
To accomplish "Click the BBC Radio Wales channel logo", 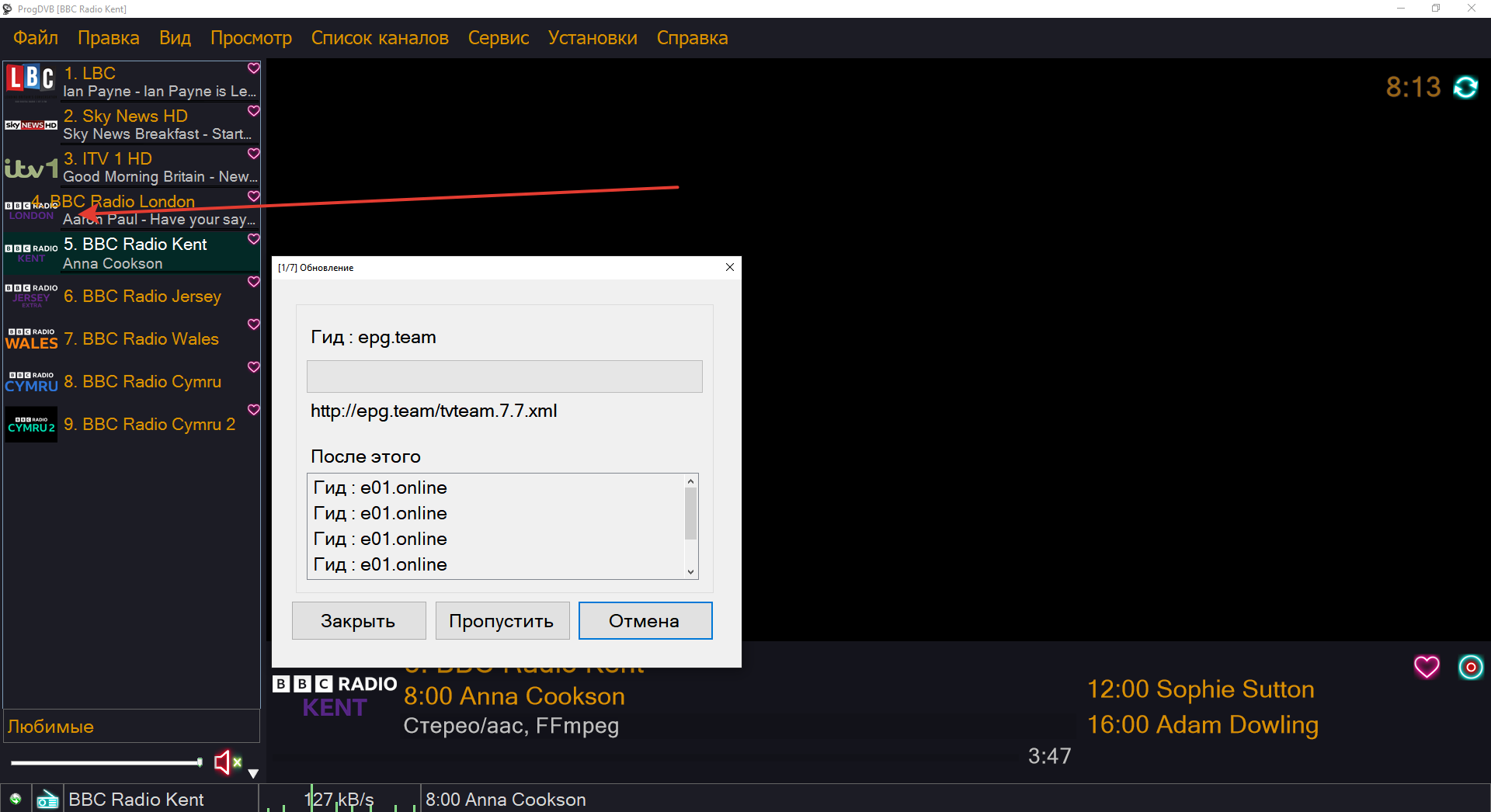I will [x=31, y=339].
